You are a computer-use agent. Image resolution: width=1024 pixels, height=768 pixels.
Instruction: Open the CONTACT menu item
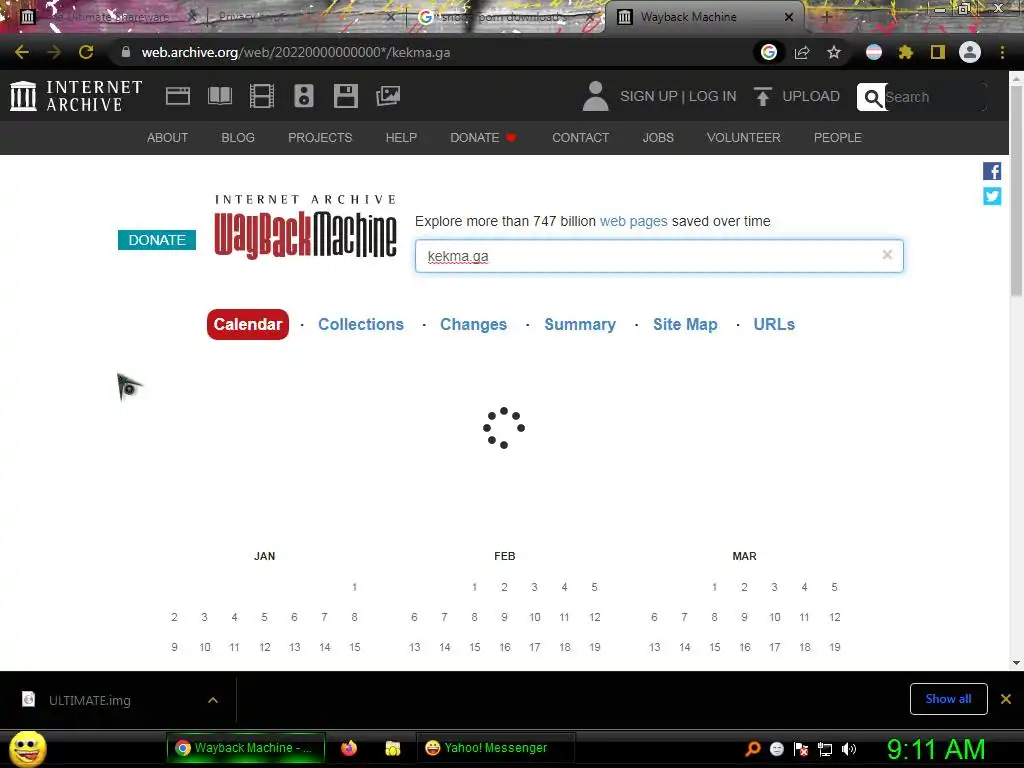[x=581, y=138]
